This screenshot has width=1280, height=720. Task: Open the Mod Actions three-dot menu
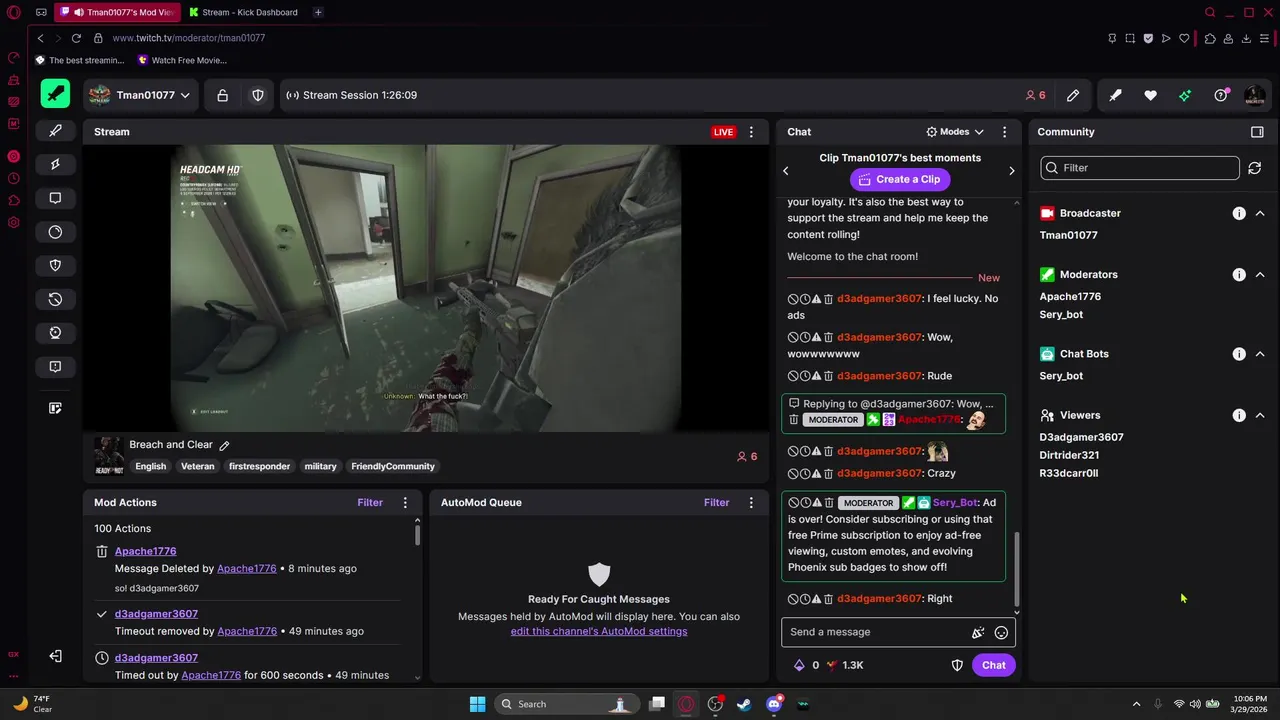(405, 503)
